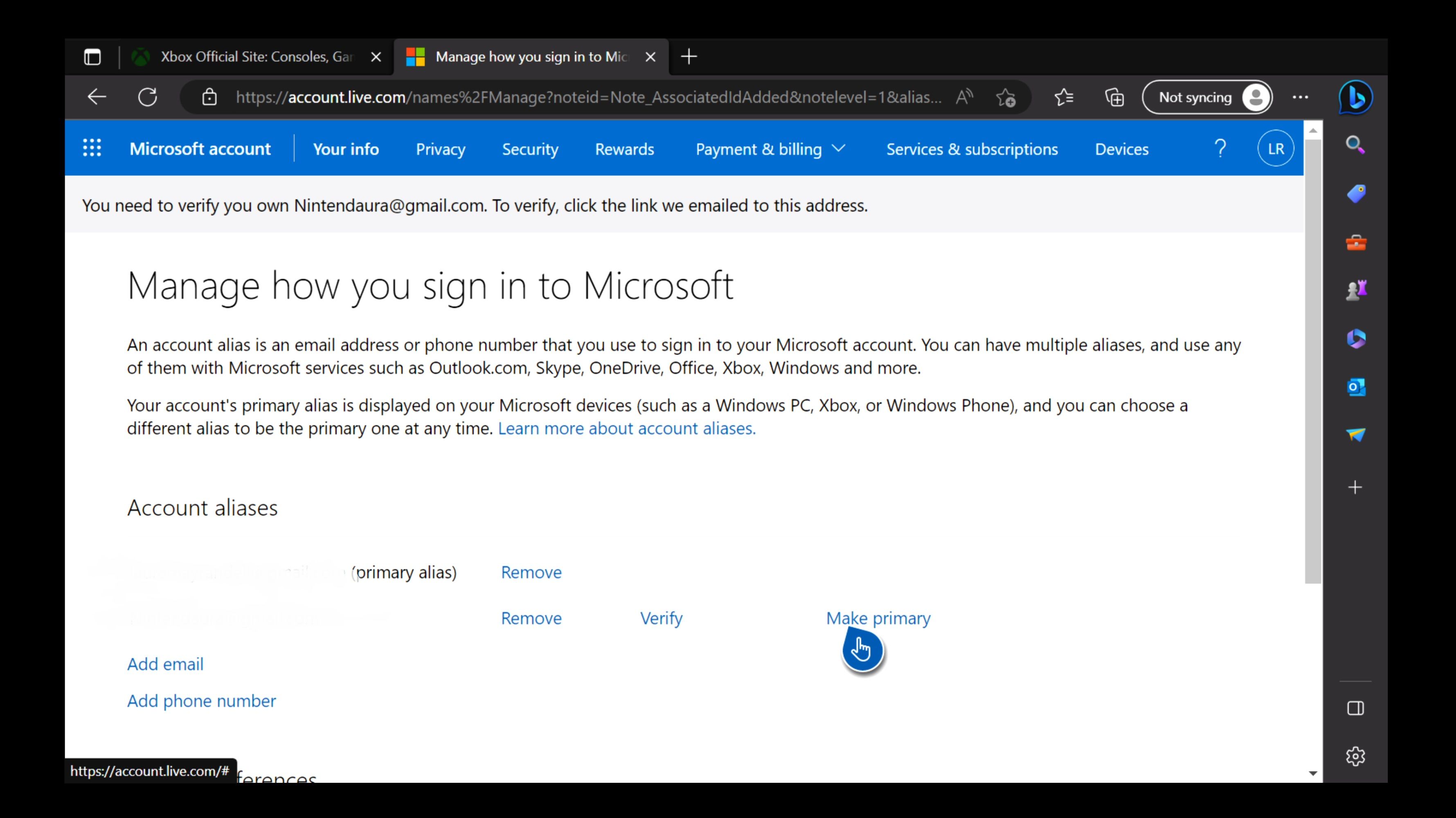Open the Settings and more ellipsis menu
This screenshot has width=1456, height=818.
pos(1301,97)
